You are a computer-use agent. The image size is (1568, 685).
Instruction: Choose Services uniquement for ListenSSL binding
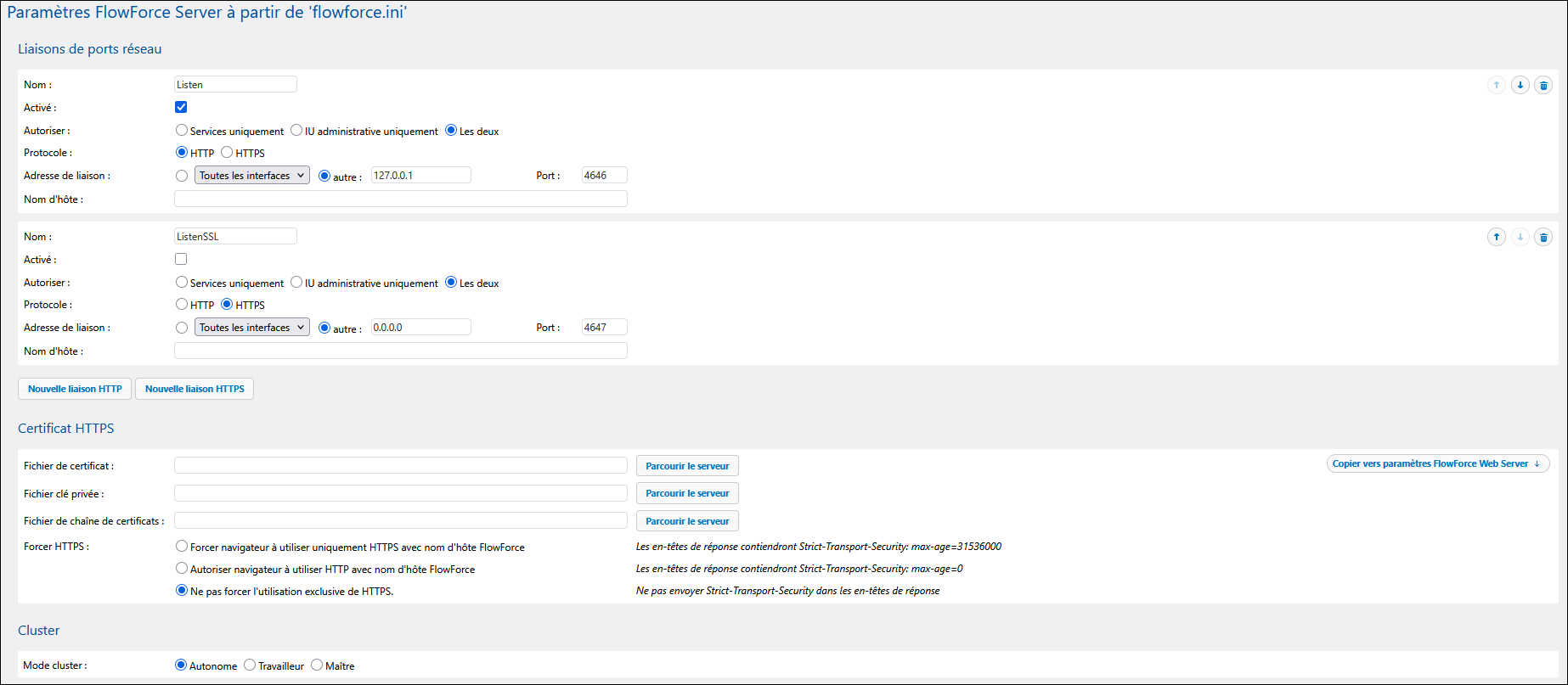182,283
